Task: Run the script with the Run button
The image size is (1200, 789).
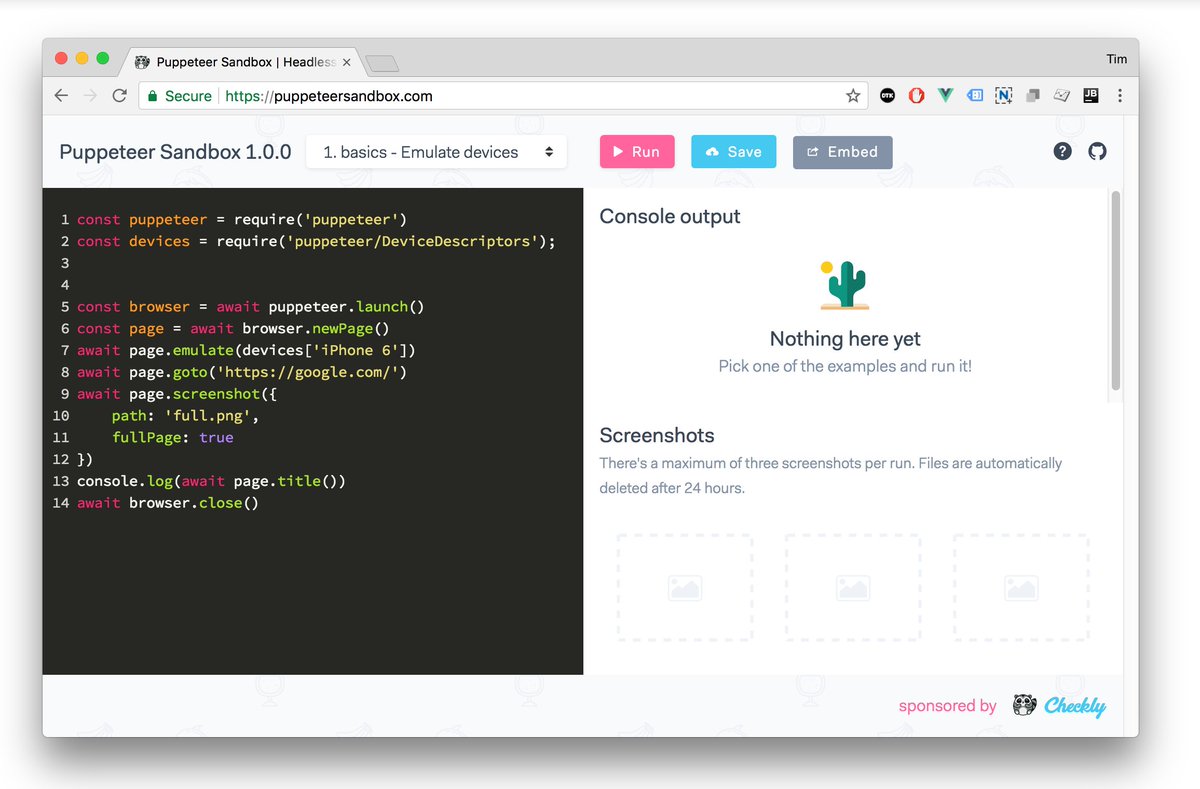Action: 637,152
